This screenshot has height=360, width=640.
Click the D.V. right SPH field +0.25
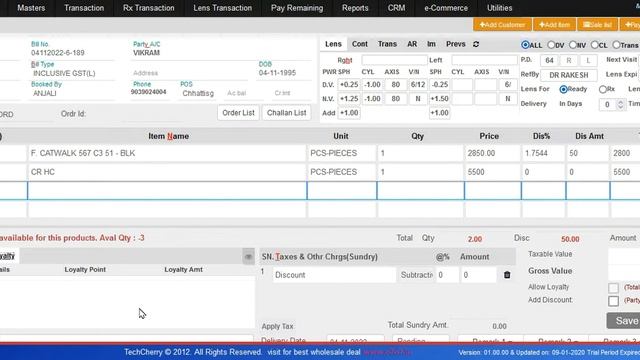coord(349,85)
